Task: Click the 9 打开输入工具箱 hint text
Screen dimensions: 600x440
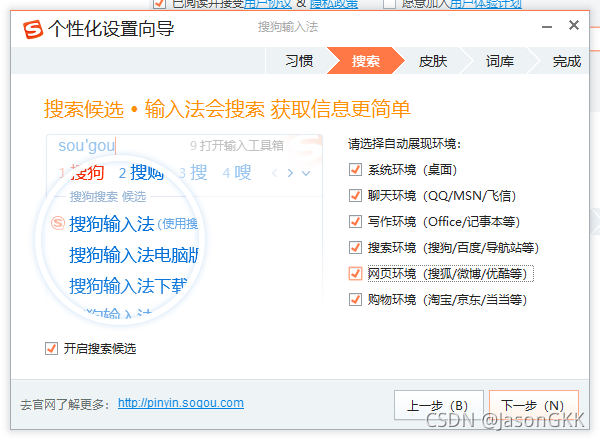Action: 237,145
